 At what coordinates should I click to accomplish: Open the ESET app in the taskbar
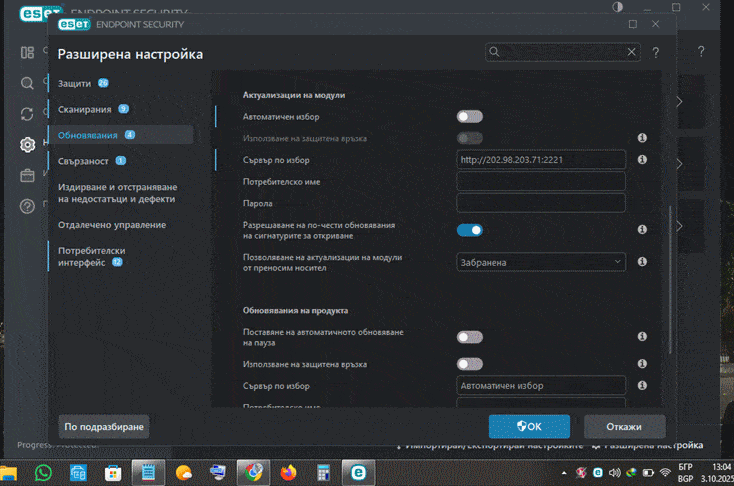(x=359, y=473)
